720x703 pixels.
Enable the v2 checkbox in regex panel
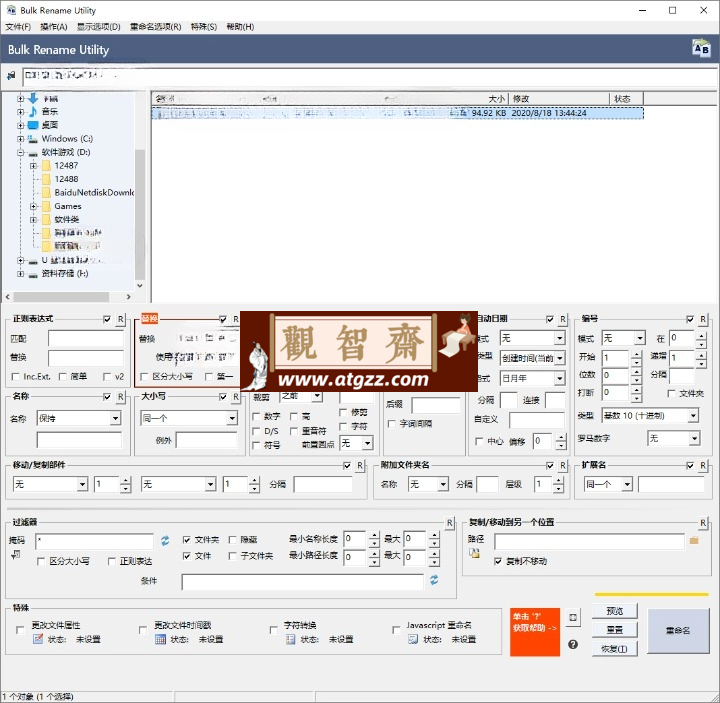point(107,377)
